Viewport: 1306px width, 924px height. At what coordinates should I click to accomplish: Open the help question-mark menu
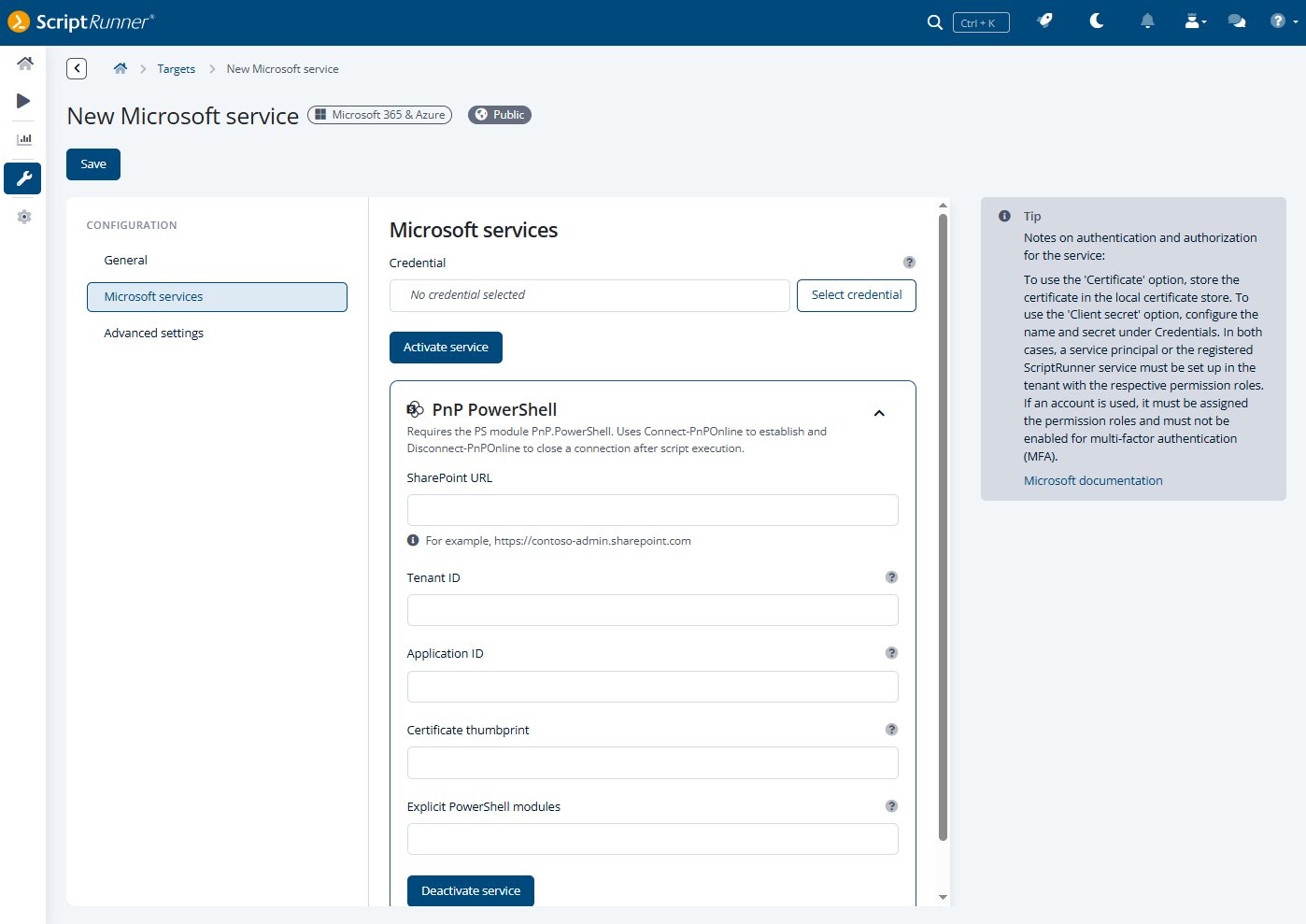point(1283,21)
